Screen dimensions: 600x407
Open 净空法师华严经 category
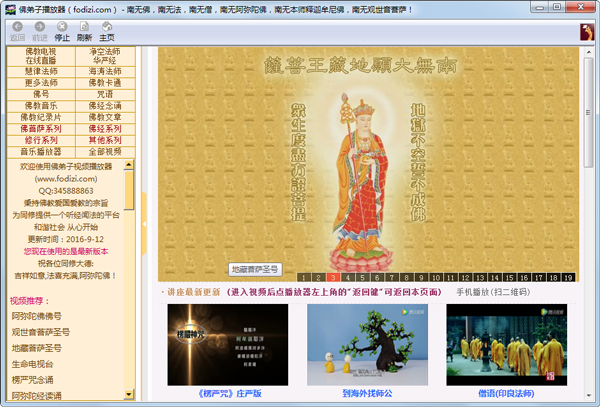pos(105,56)
